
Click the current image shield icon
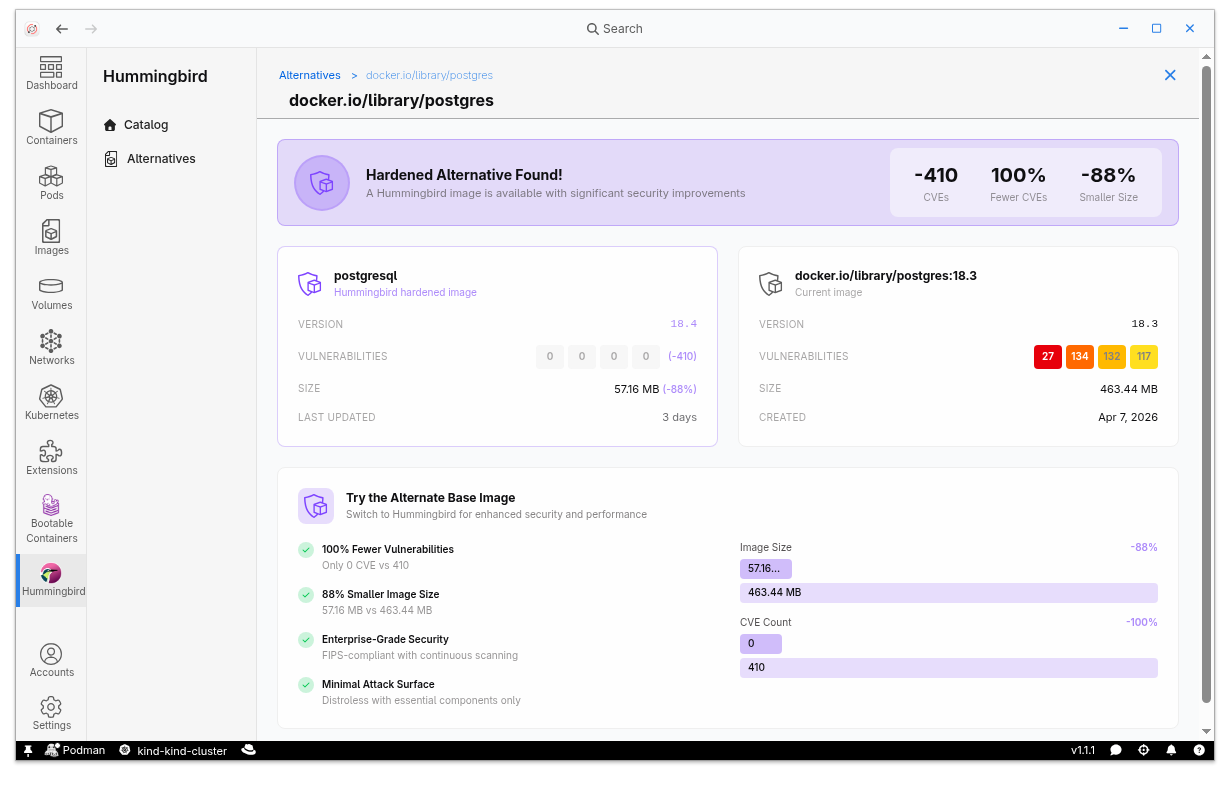(x=771, y=284)
